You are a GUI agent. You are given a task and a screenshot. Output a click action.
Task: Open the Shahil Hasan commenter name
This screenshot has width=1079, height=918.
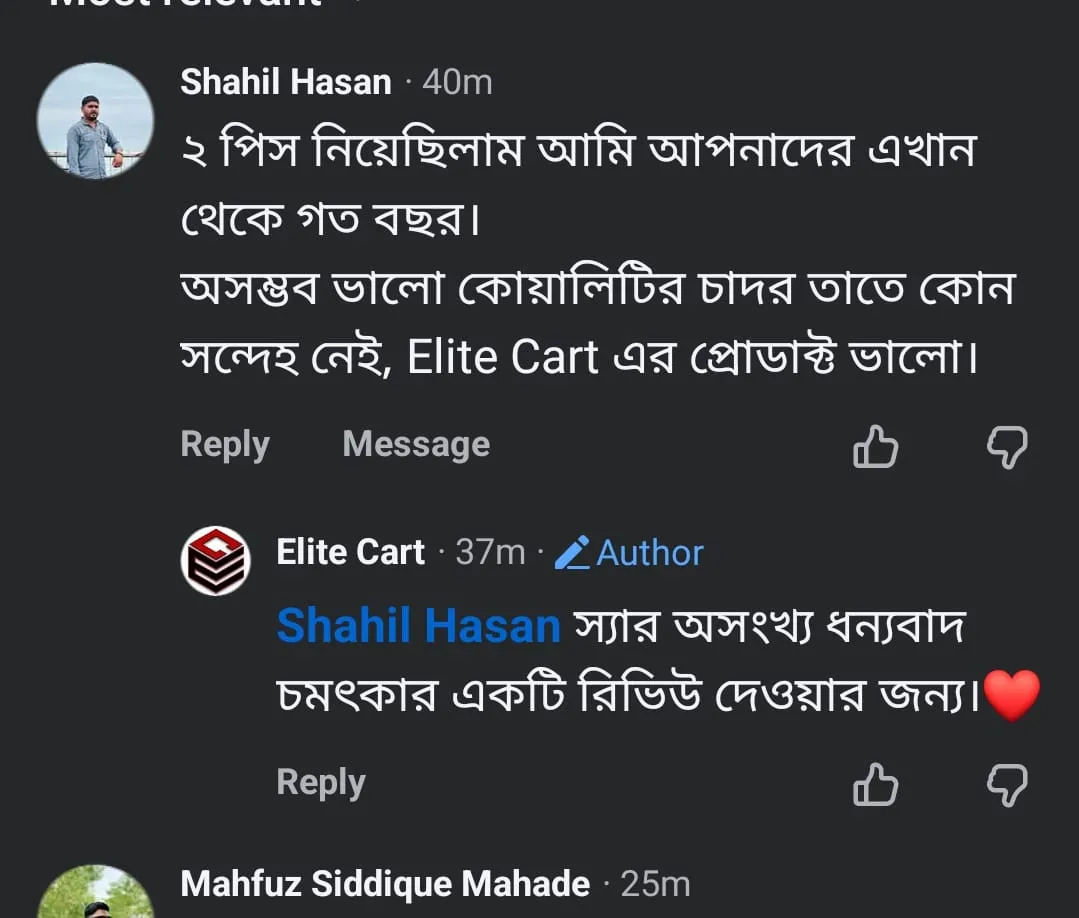click(x=286, y=82)
